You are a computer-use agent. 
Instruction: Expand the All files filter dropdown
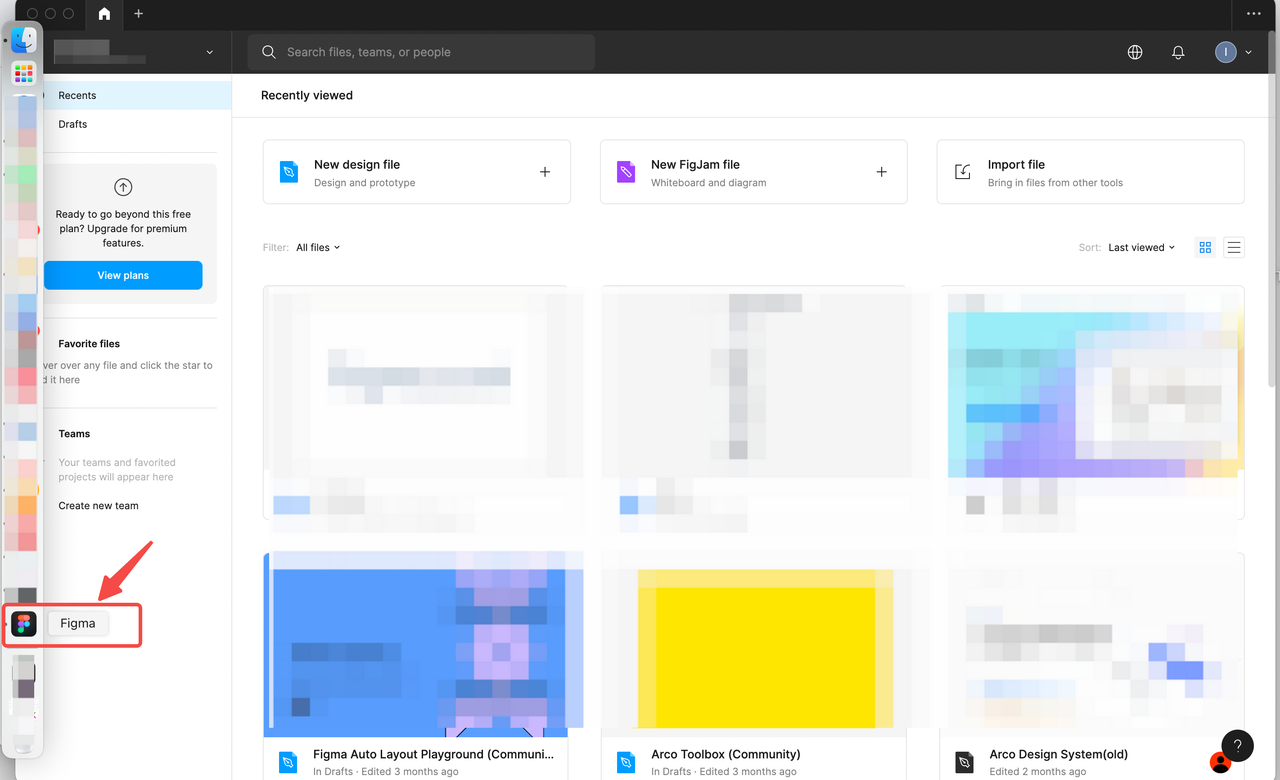(x=318, y=247)
